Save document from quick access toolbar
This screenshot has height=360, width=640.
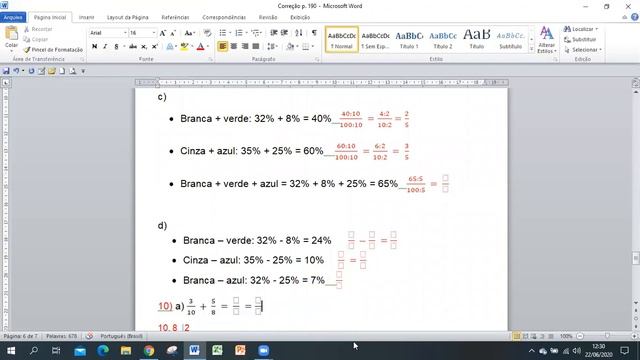pos(6,71)
